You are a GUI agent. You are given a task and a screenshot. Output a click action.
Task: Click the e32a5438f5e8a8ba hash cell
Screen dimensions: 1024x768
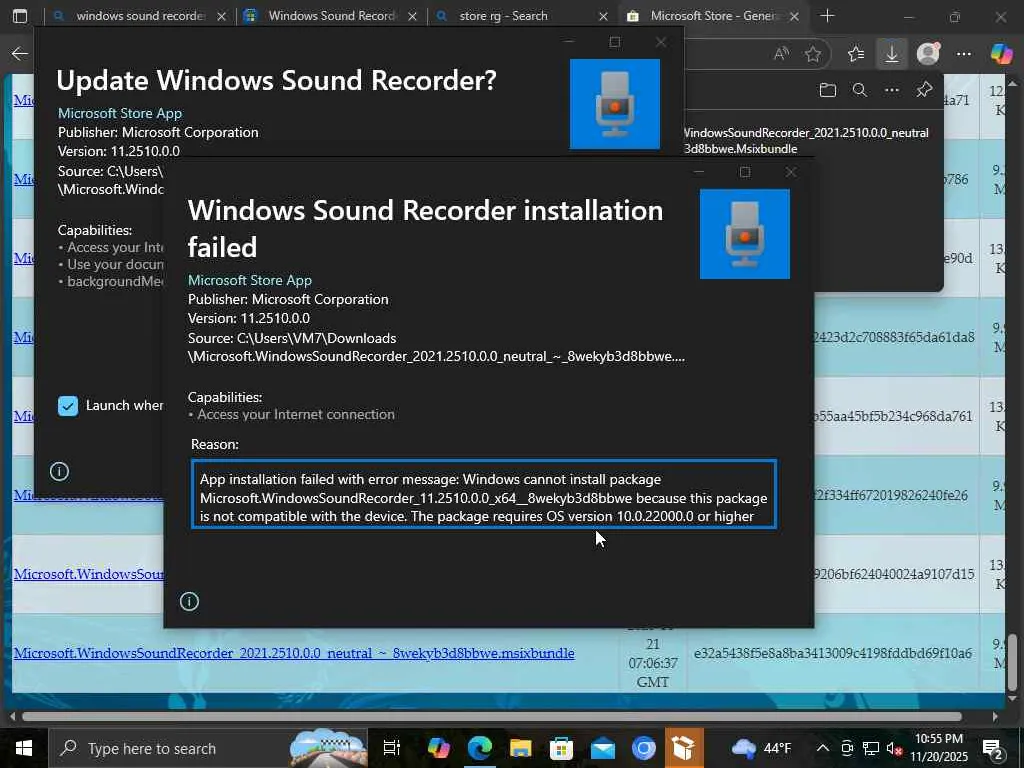tap(833, 653)
